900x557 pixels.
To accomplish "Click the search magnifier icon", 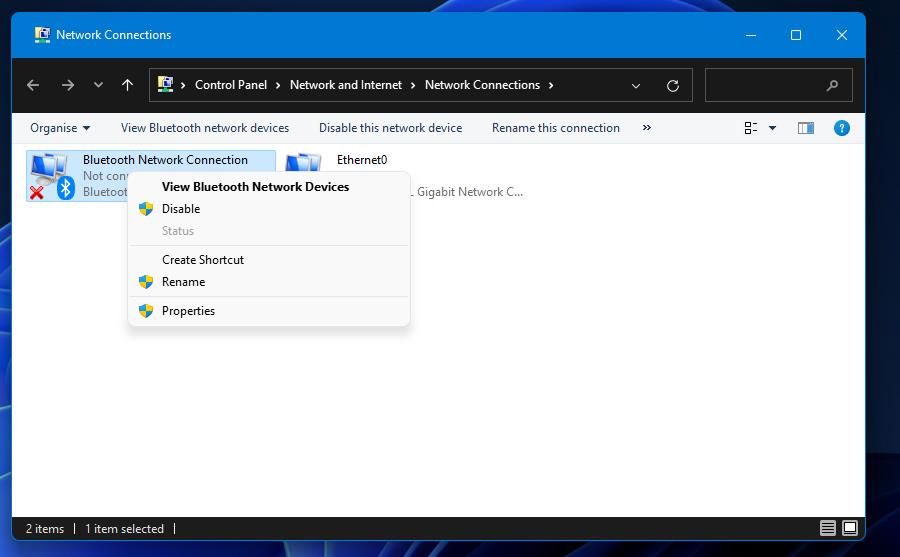I will coord(832,86).
